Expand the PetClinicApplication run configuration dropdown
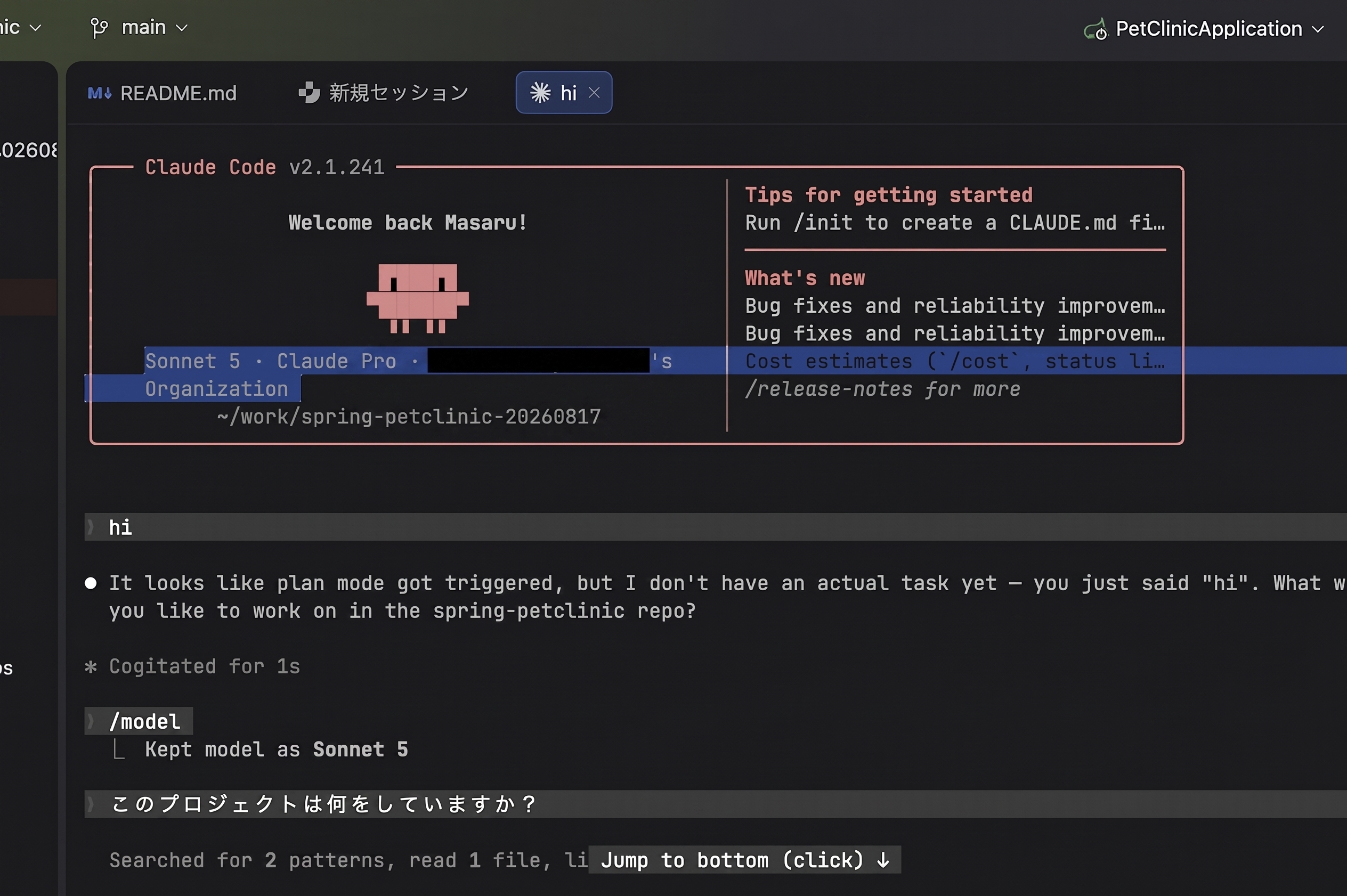1347x896 pixels. (1318, 29)
